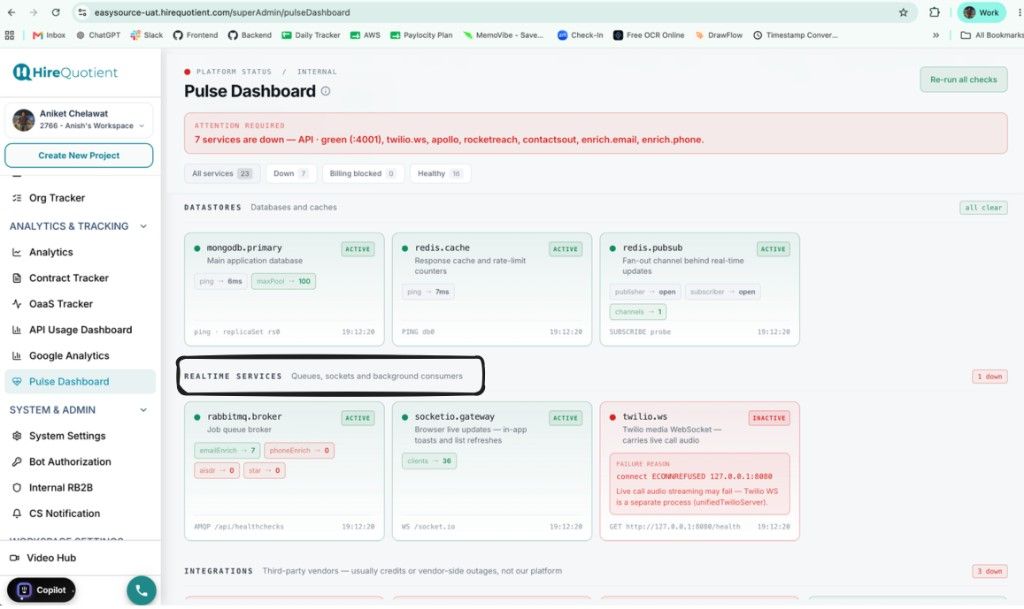Screen dimensions: 1024x609
Task: Launch the Copilot assistant
Action: tap(41, 590)
